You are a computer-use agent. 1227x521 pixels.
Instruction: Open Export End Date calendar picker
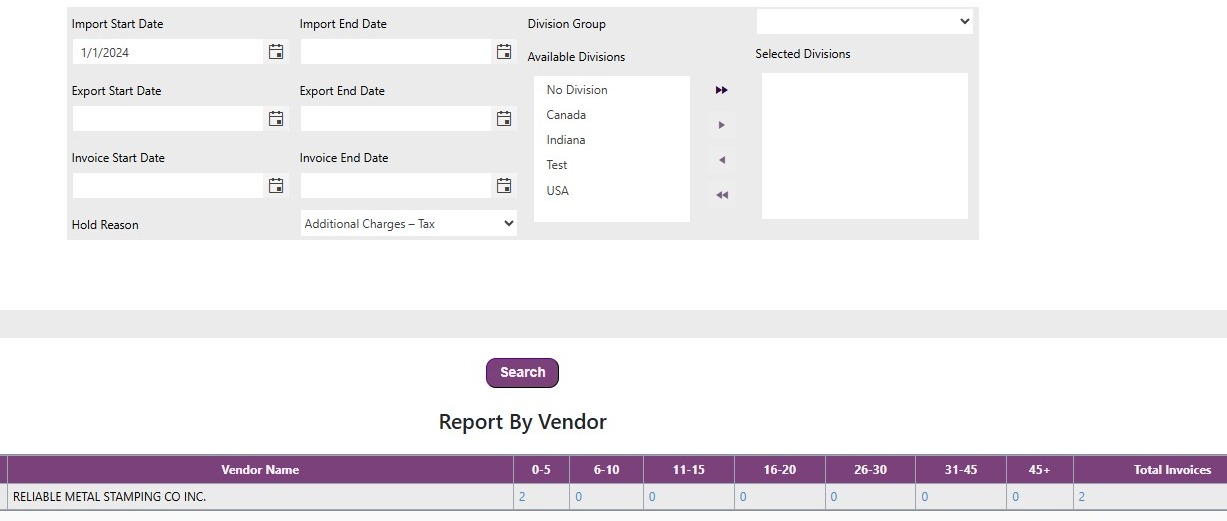(504, 119)
